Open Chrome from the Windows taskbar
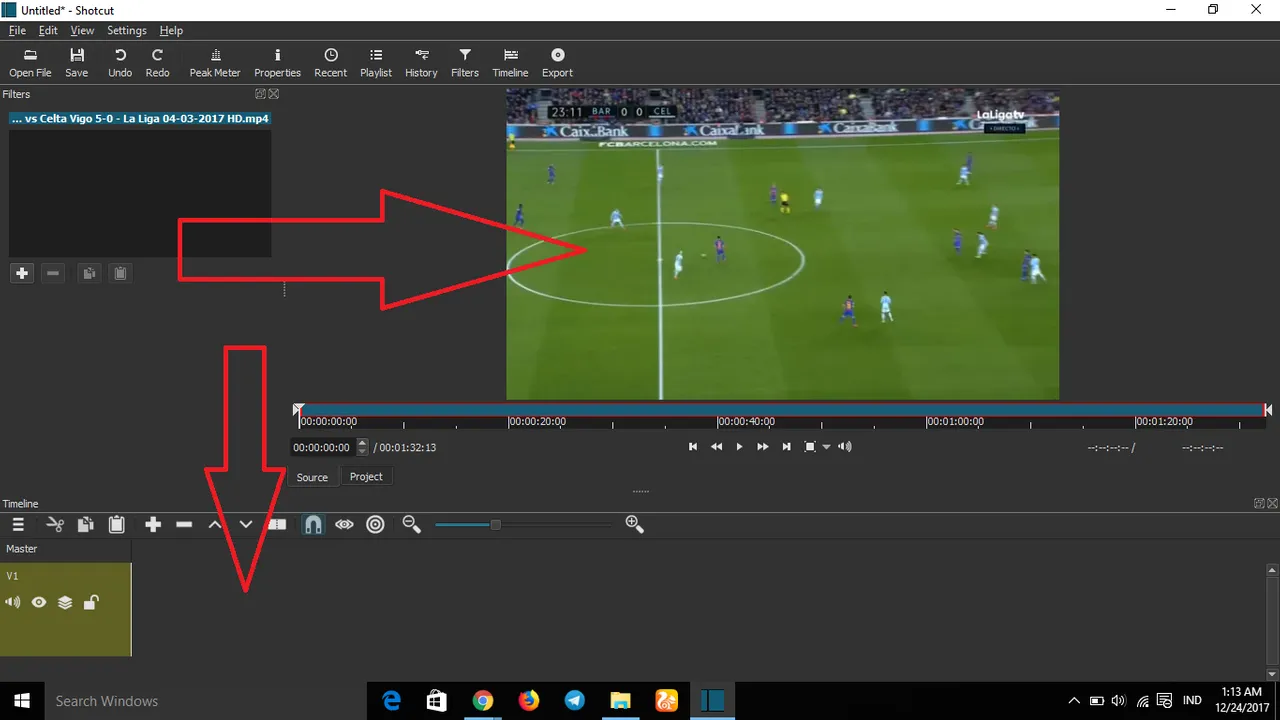 (483, 700)
